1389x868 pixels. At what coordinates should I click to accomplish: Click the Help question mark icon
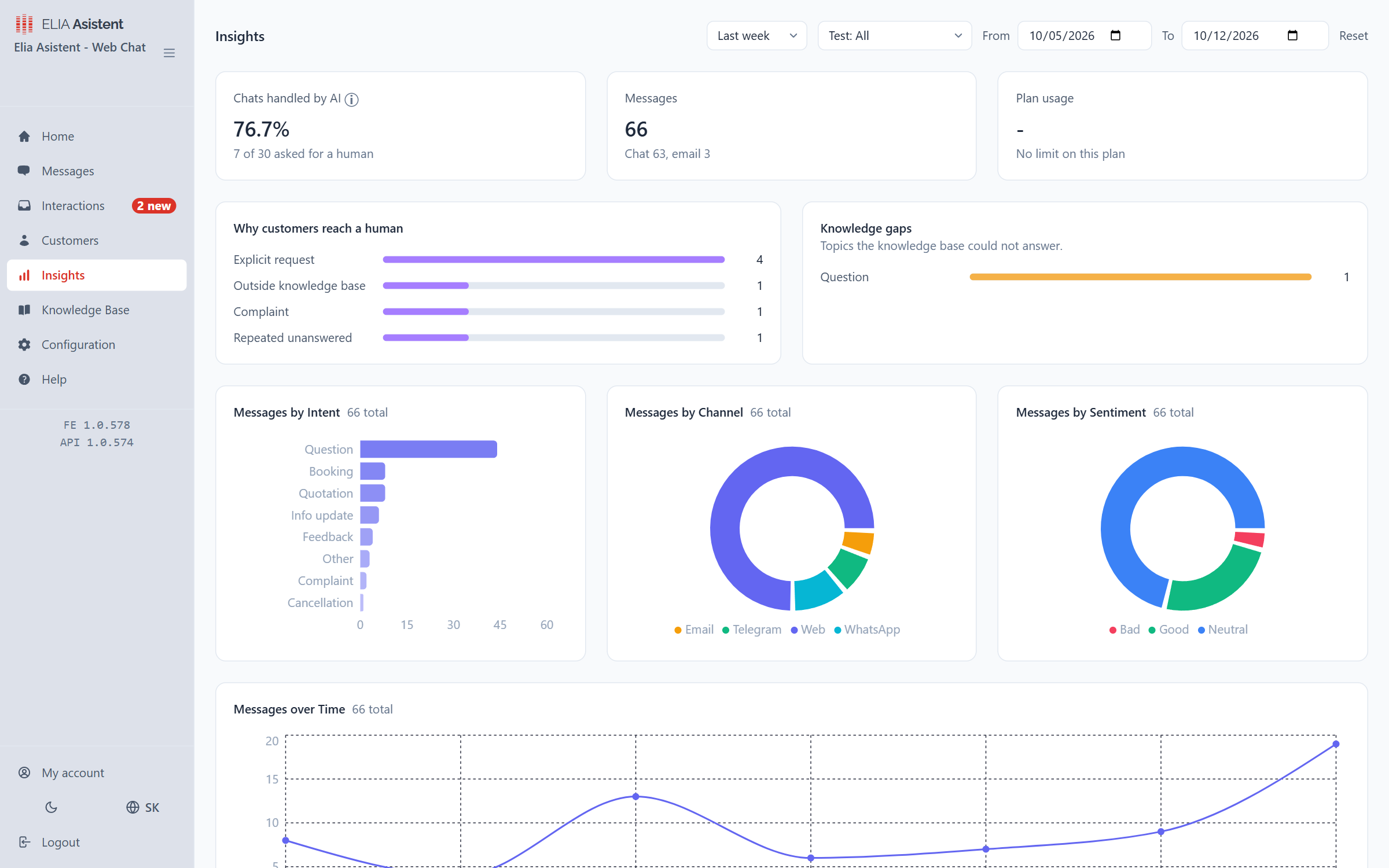[x=24, y=380]
